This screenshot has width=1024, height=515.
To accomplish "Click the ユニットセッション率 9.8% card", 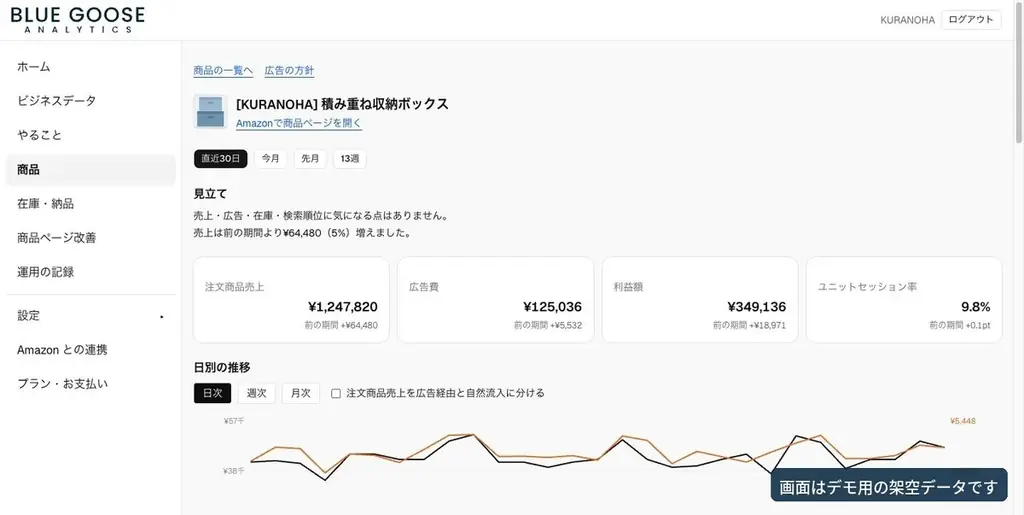I will (x=904, y=300).
